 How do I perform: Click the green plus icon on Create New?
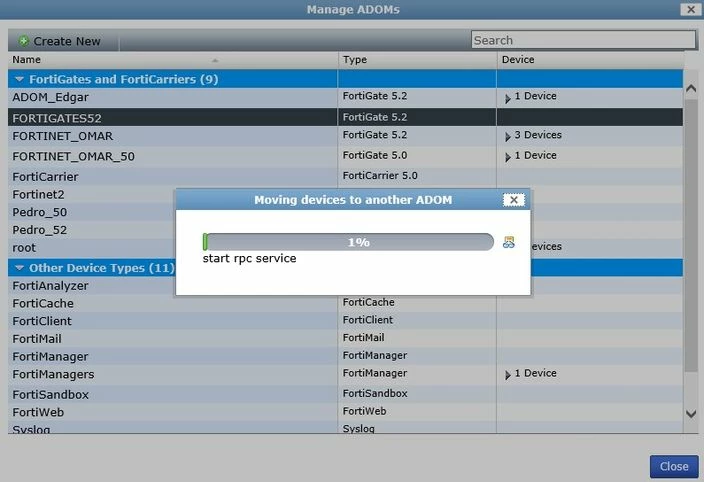click(x=23, y=41)
